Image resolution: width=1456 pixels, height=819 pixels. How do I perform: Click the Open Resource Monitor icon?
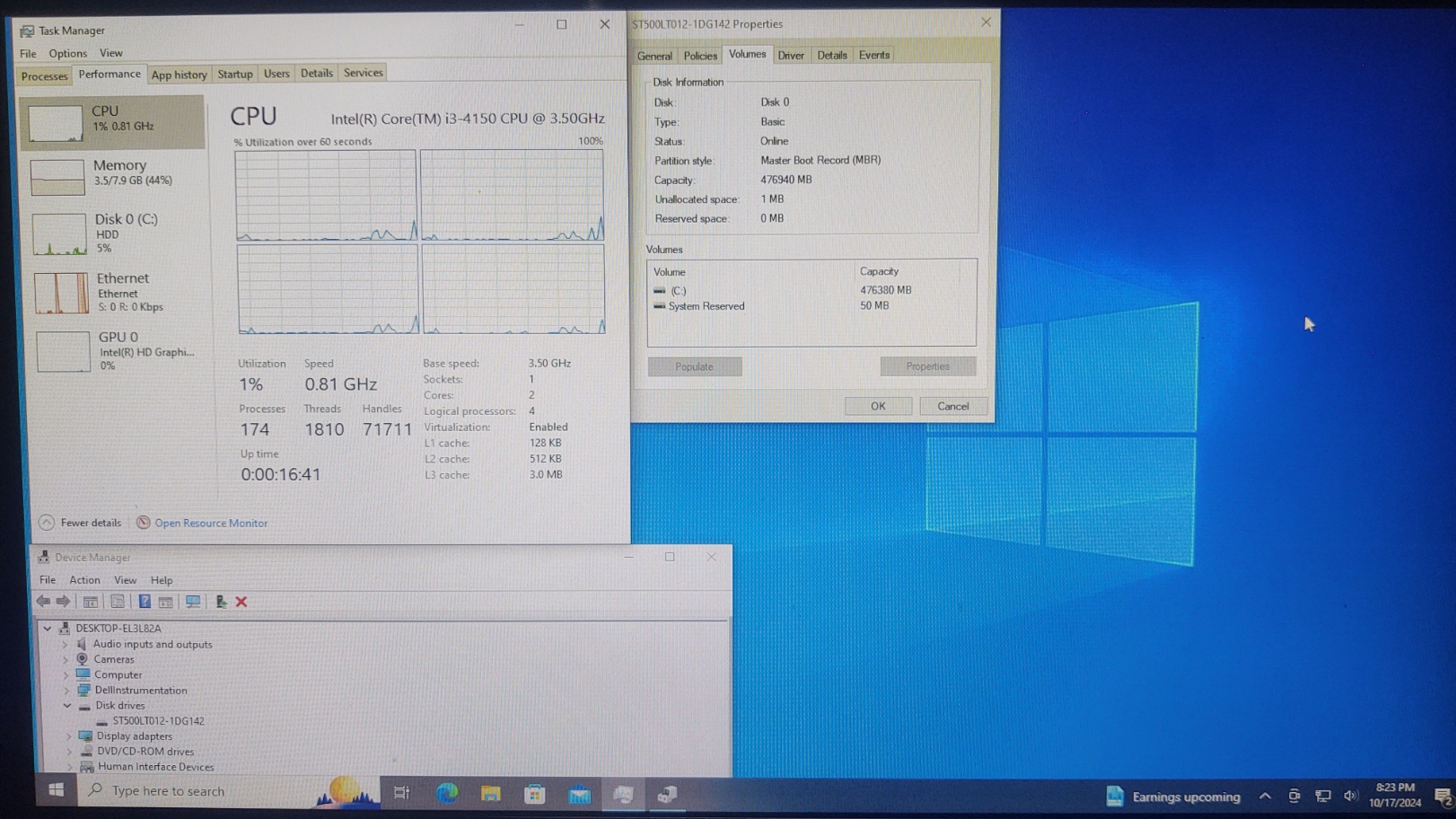point(144,523)
